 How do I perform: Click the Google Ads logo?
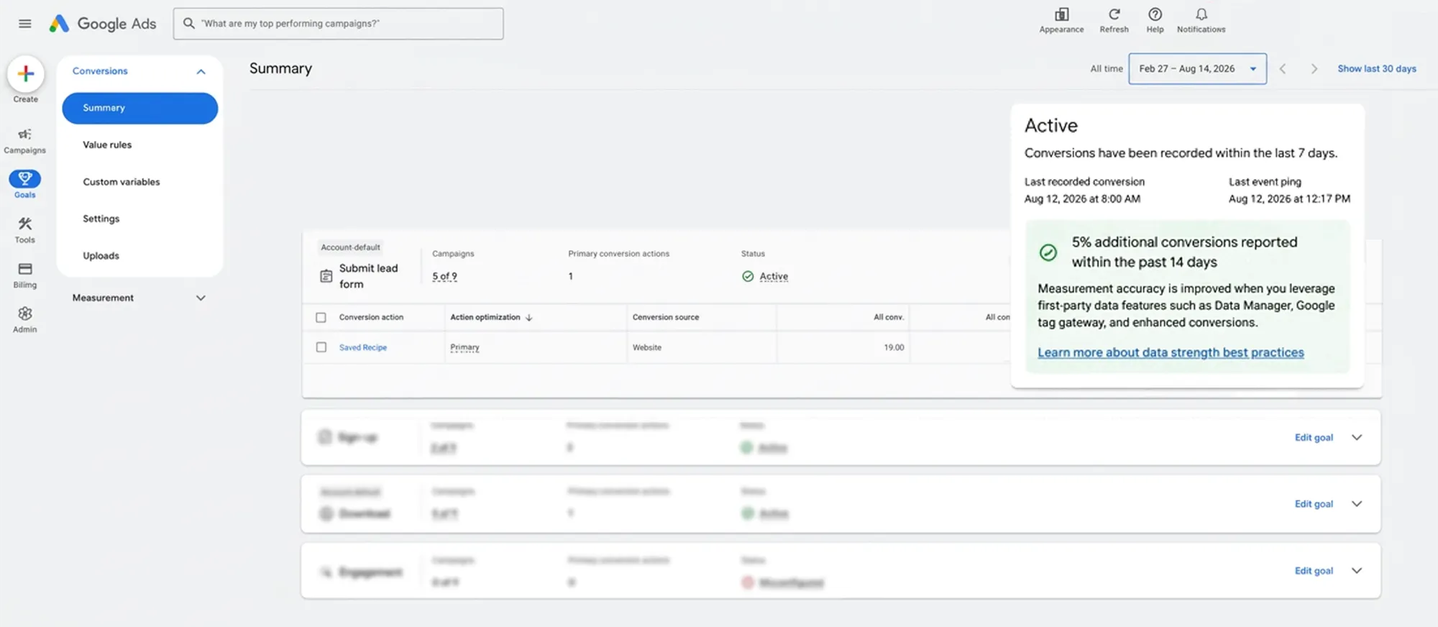pyautogui.click(x=103, y=24)
